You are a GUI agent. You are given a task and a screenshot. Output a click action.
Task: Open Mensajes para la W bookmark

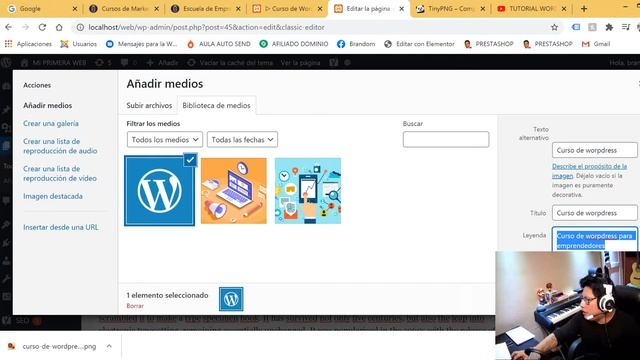tap(142, 44)
